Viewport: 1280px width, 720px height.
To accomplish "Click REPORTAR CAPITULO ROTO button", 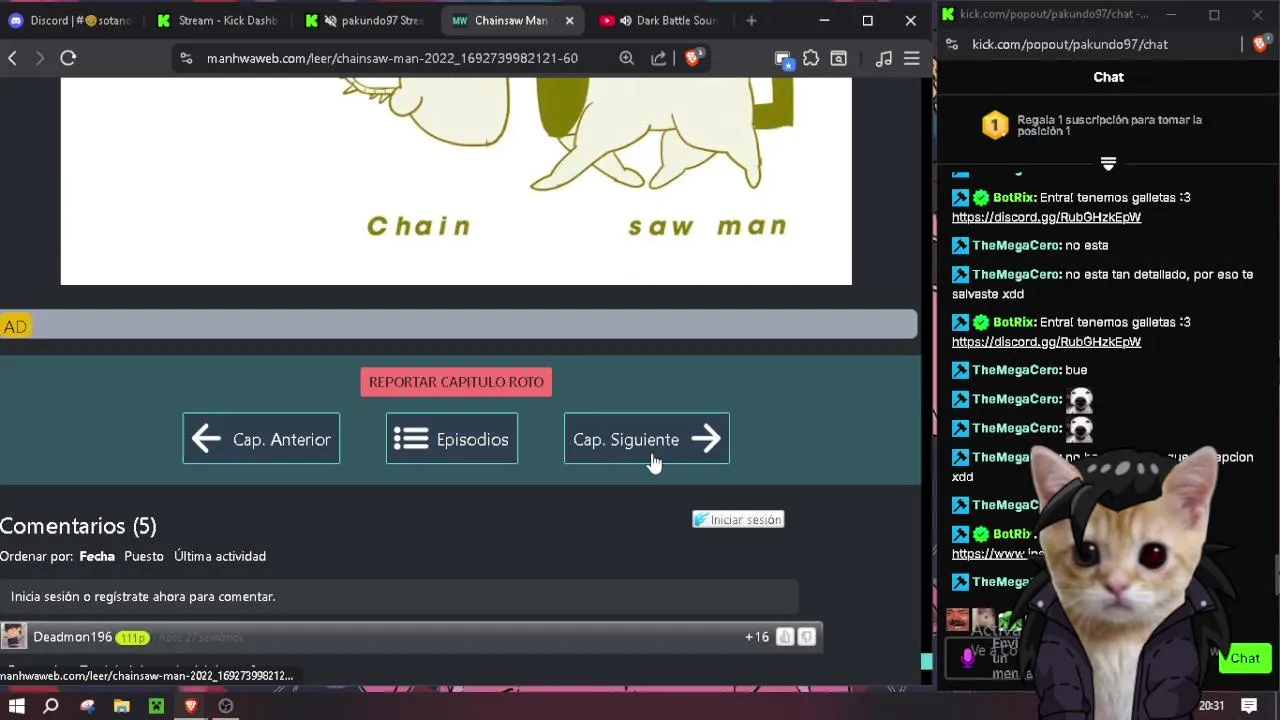I will click(456, 382).
